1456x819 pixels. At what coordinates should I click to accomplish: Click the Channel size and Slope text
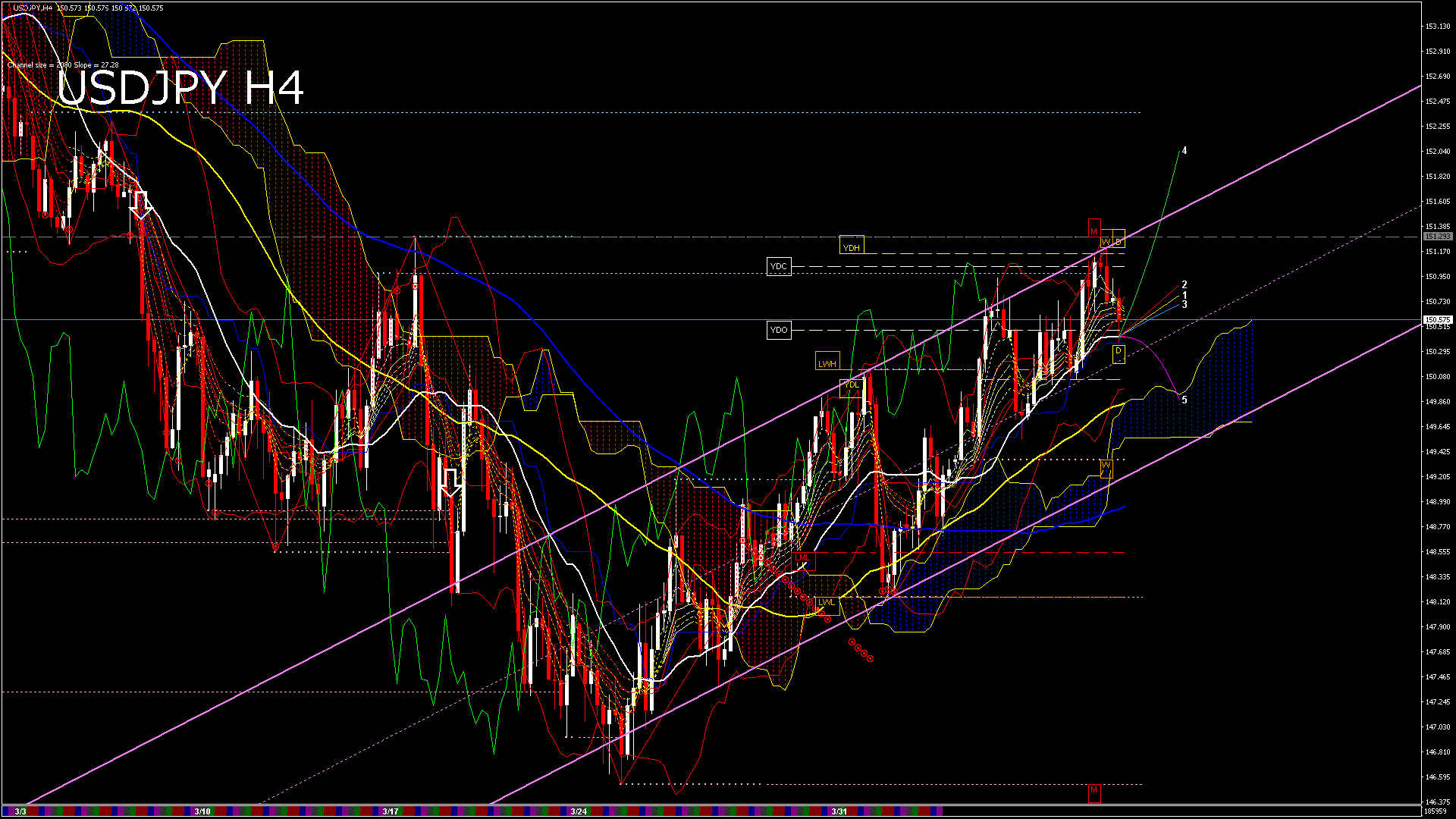(63, 65)
